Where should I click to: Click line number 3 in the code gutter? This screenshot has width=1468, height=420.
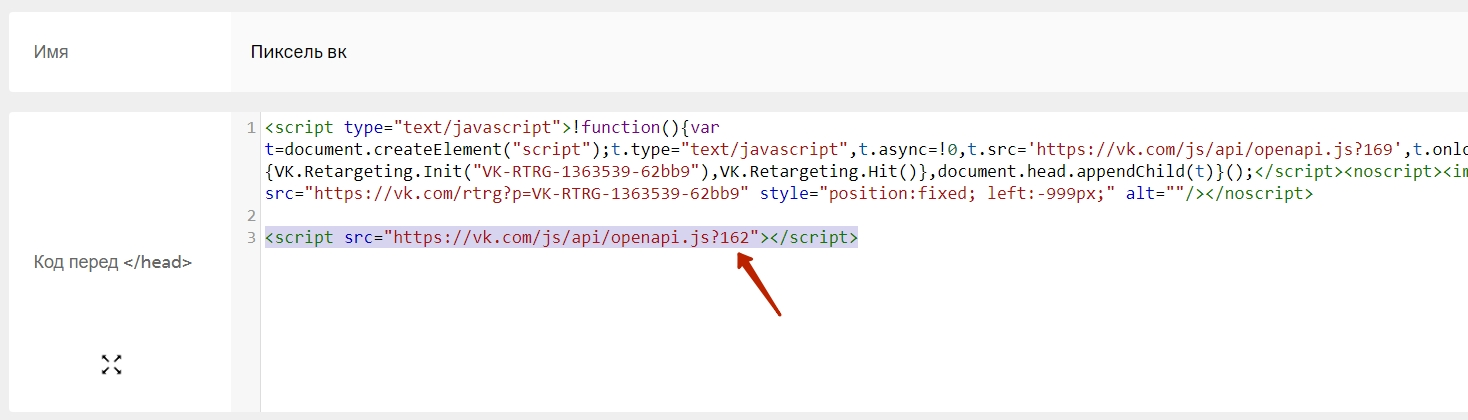click(250, 238)
